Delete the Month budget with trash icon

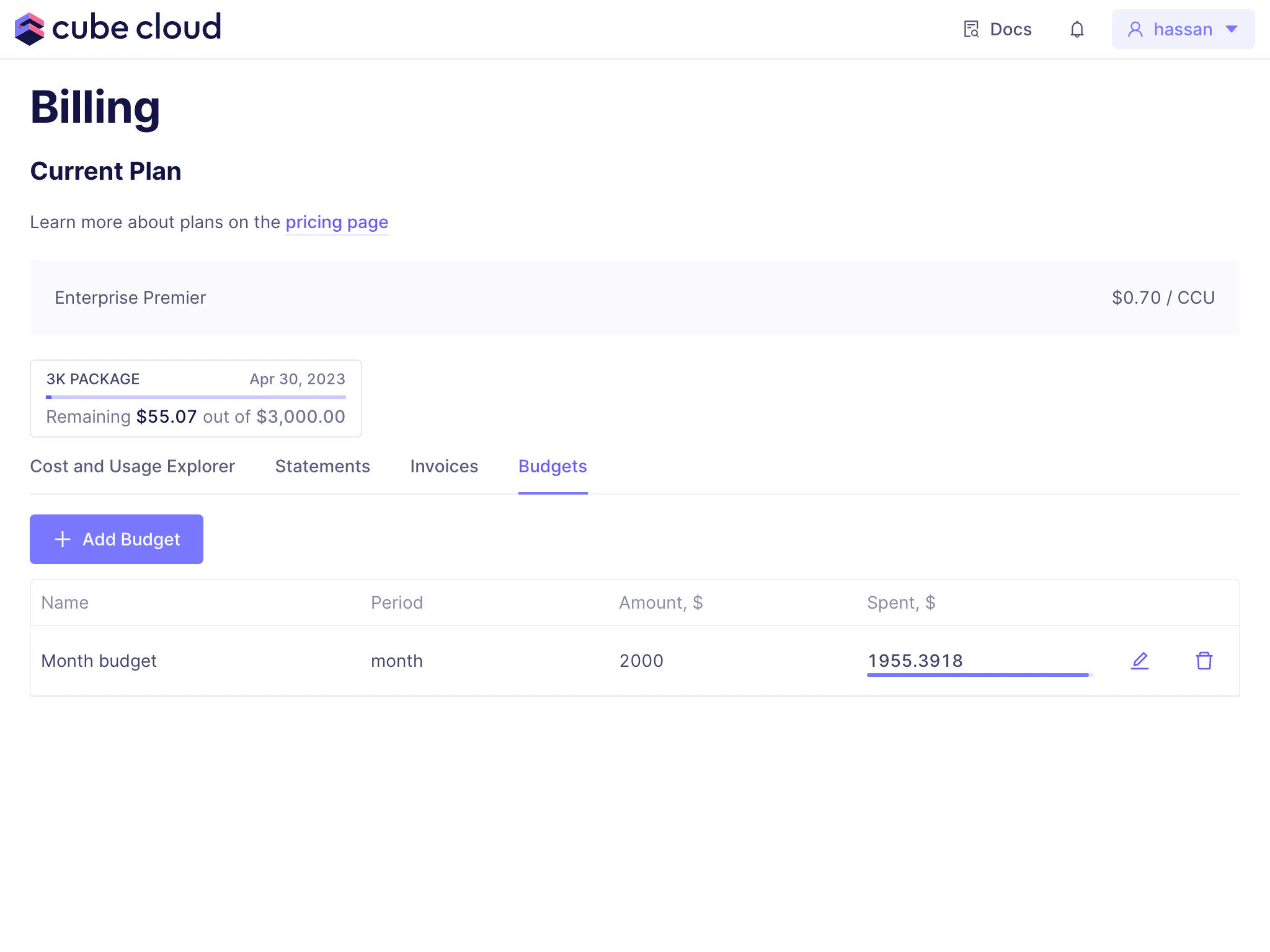pos(1204,661)
